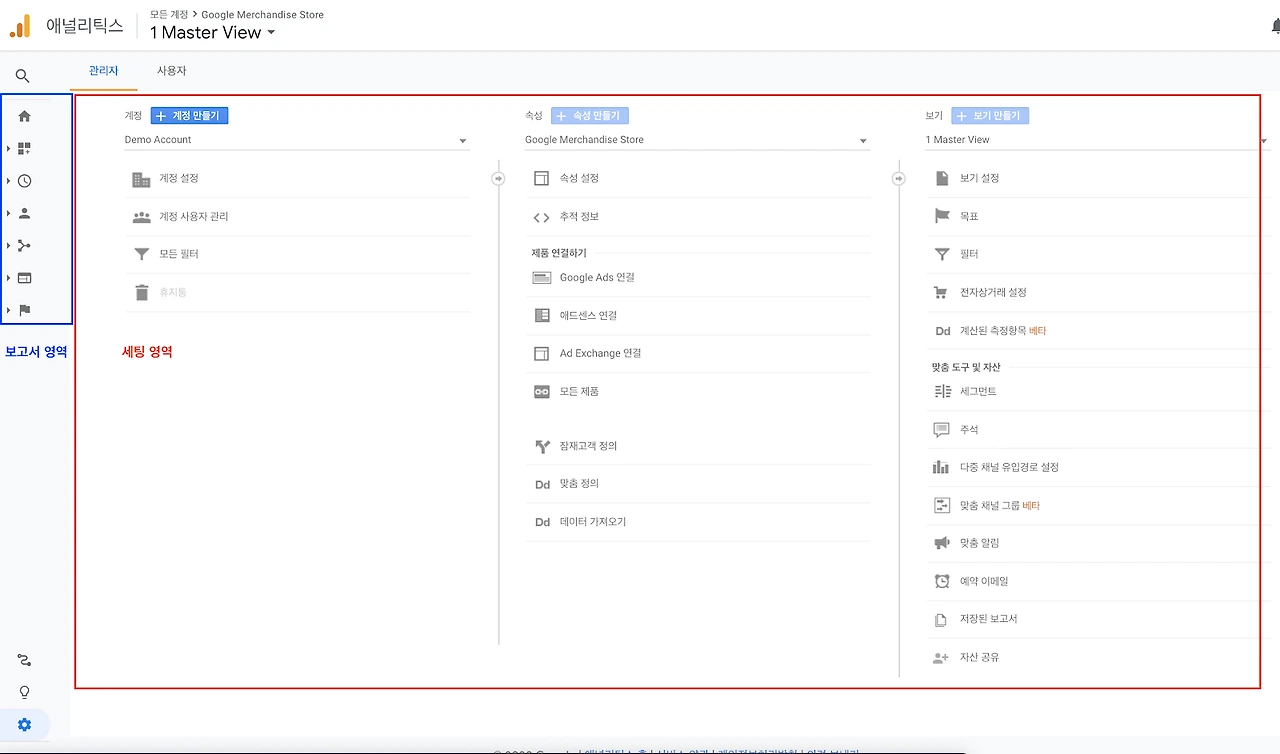Click the people icon for 계정 사용자 관리
The image size is (1280, 754).
click(x=141, y=217)
